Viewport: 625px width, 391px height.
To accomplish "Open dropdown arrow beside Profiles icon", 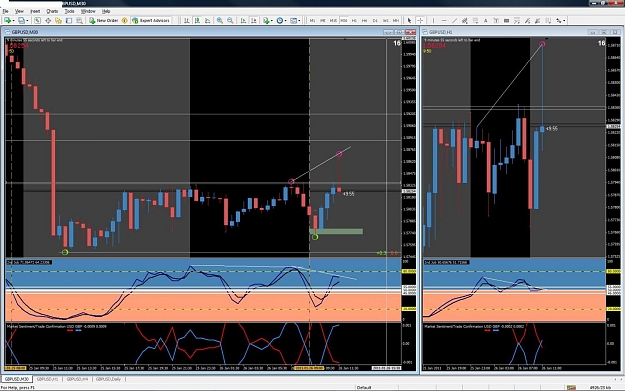I will click(x=28, y=20).
